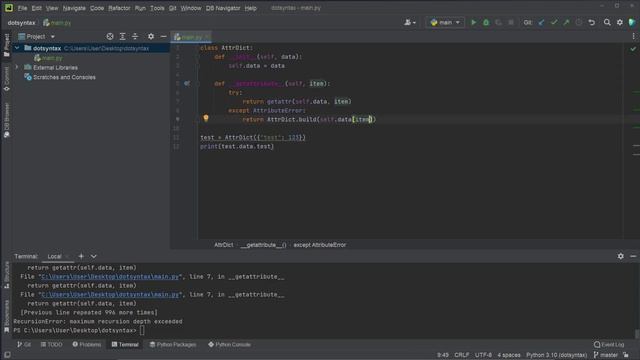Open Terminal panel settings gear

(x=620, y=256)
